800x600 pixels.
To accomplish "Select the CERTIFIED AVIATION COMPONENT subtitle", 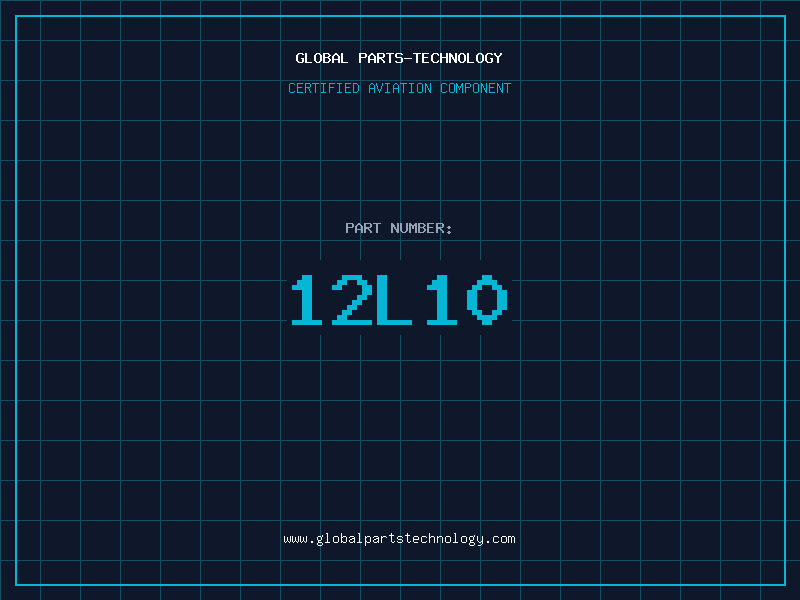I will pyautogui.click(x=399, y=88).
